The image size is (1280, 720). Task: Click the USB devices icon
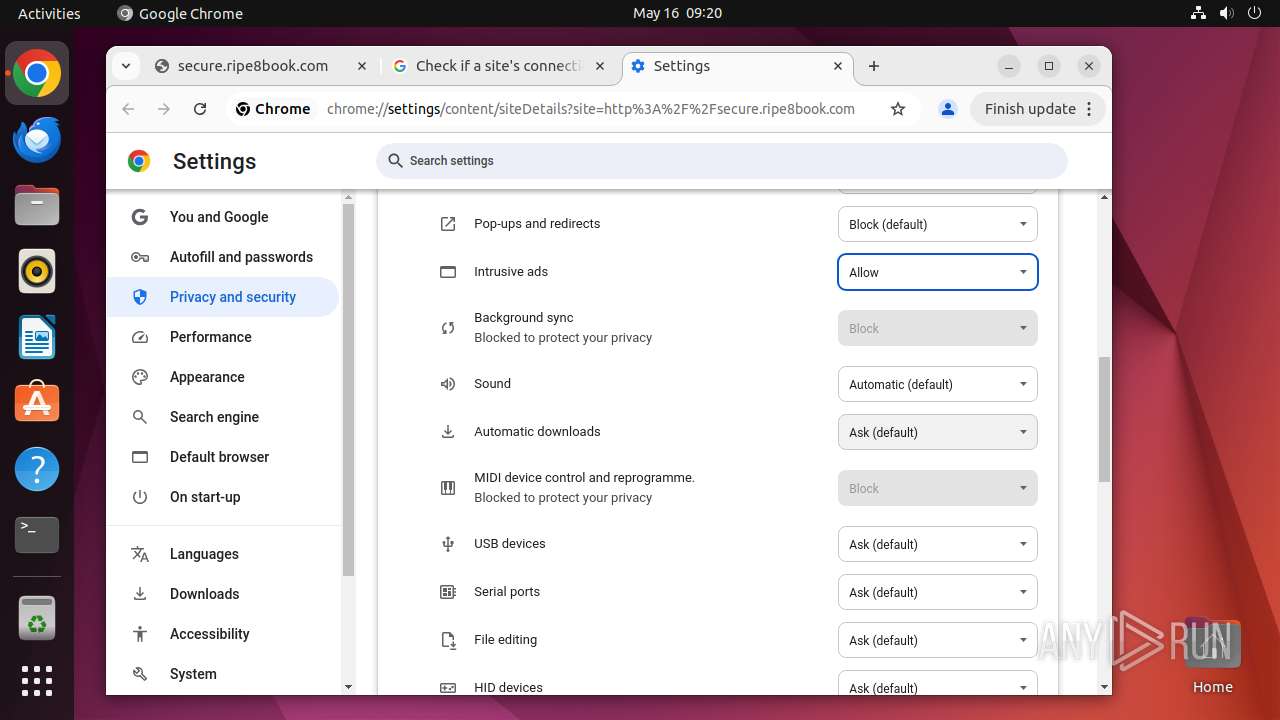click(448, 544)
